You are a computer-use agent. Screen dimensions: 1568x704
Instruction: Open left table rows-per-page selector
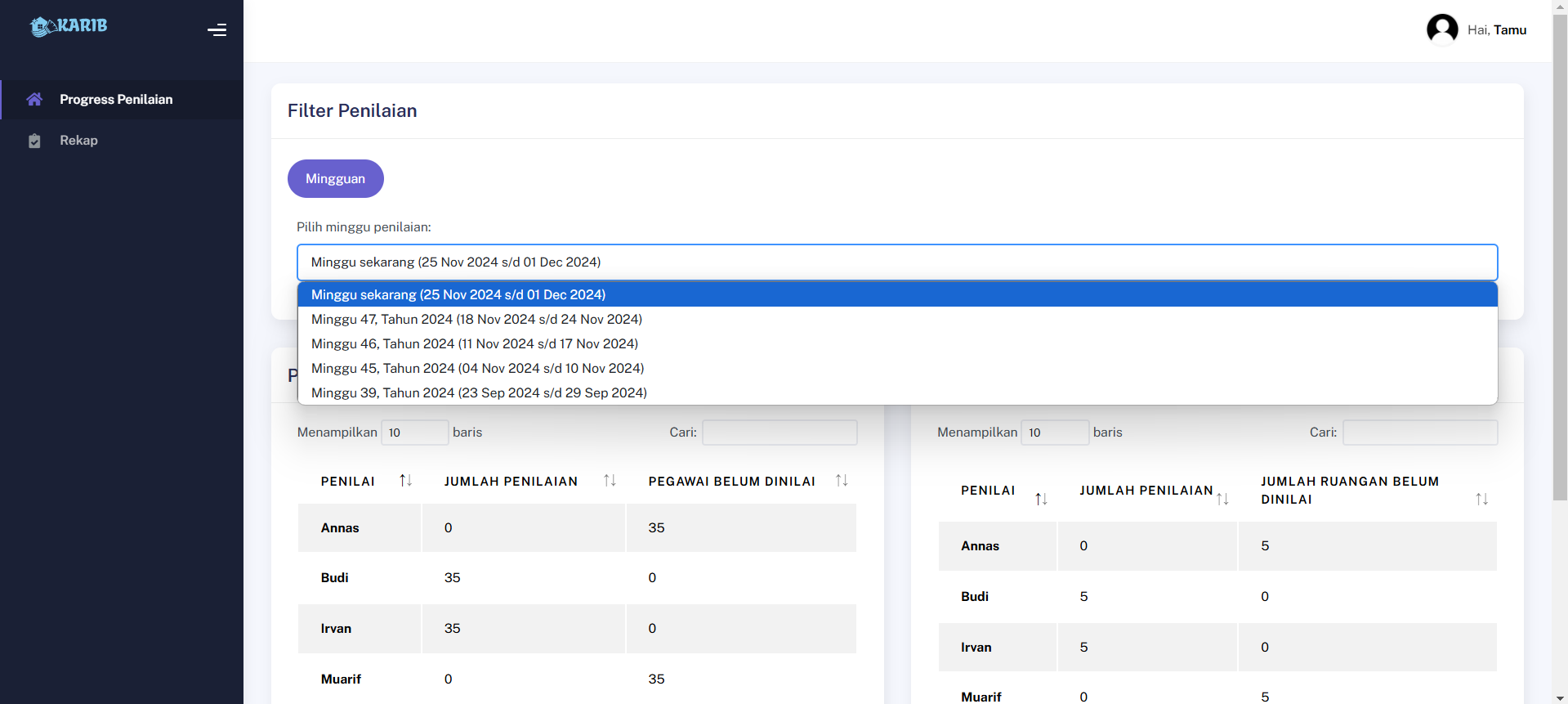pyautogui.click(x=414, y=433)
